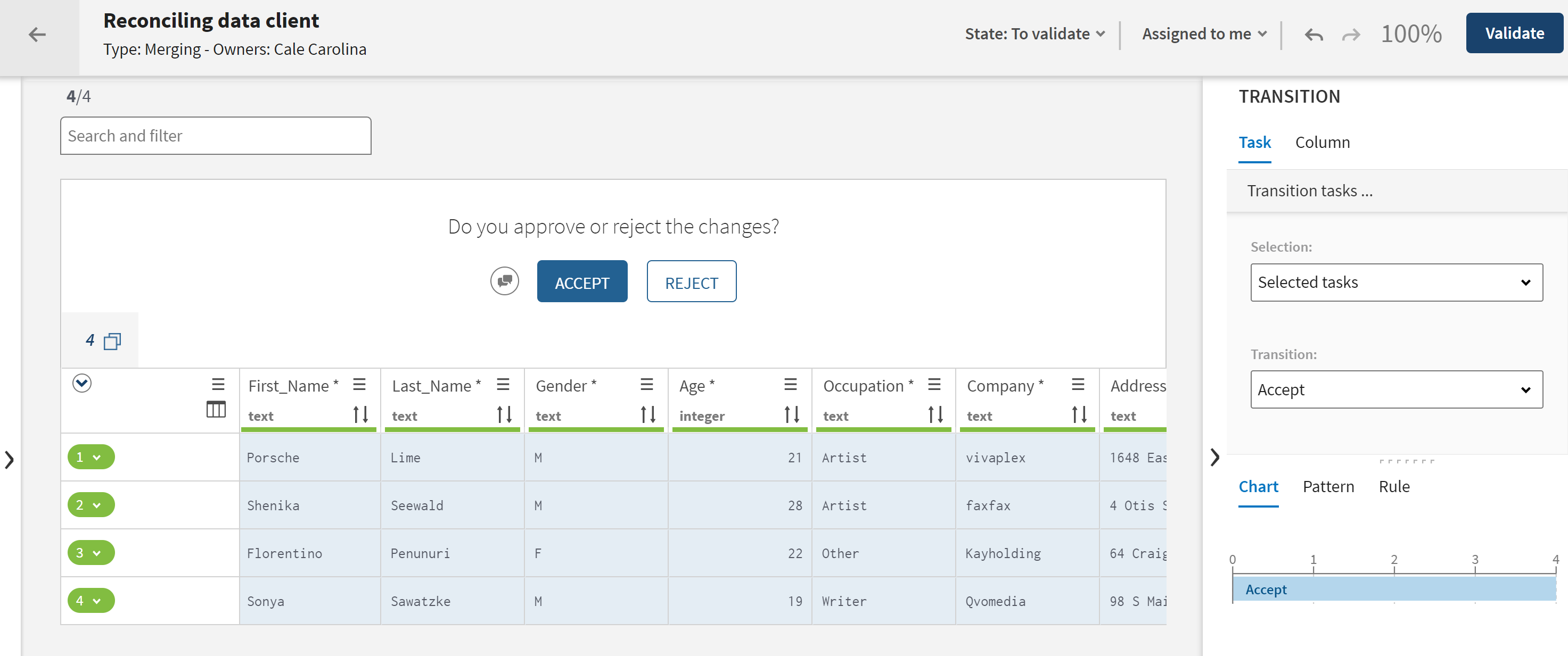The image size is (1568, 656).
Task: Switch to the Column tab in Transition
Action: pos(1322,141)
